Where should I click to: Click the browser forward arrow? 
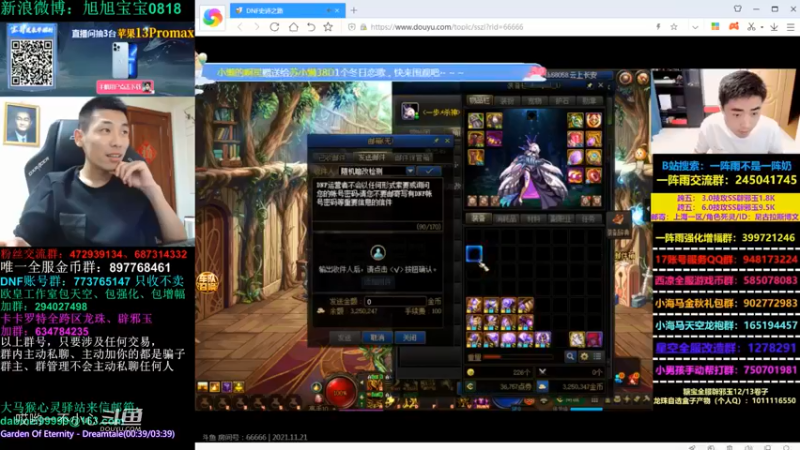point(257,27)
